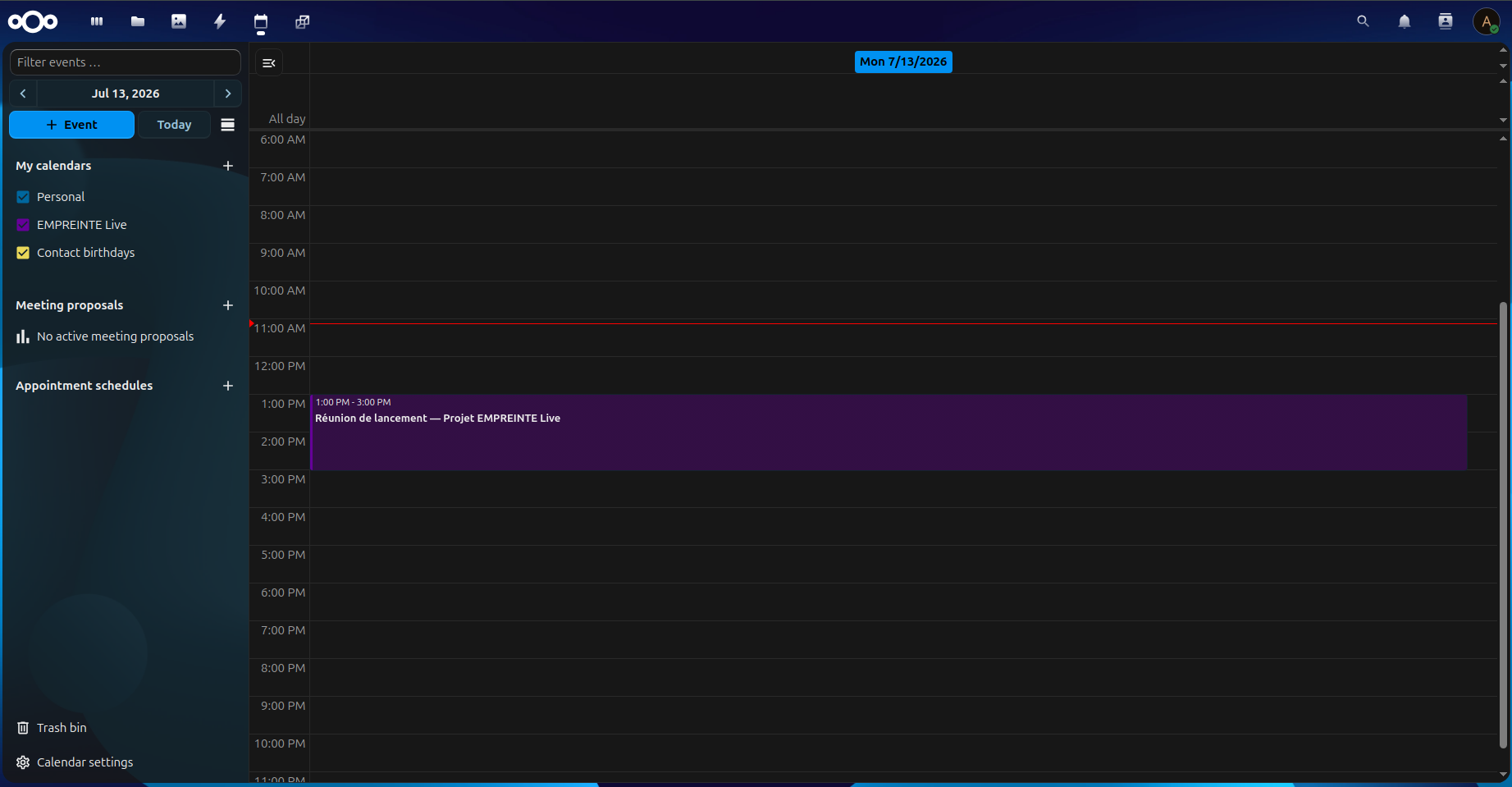Open Trash bin
This screenshot has height=787, width=1512.
[62, 728]
